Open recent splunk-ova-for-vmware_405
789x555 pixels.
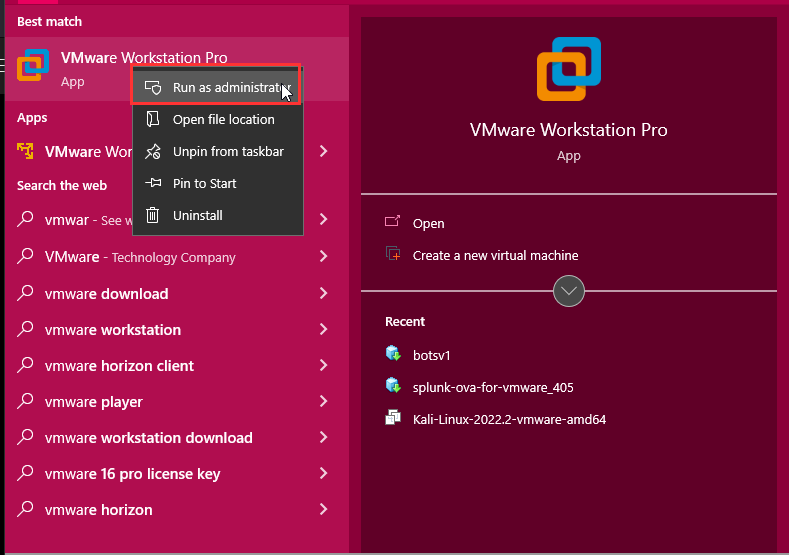pyautogui.click(x=493, y=387)
